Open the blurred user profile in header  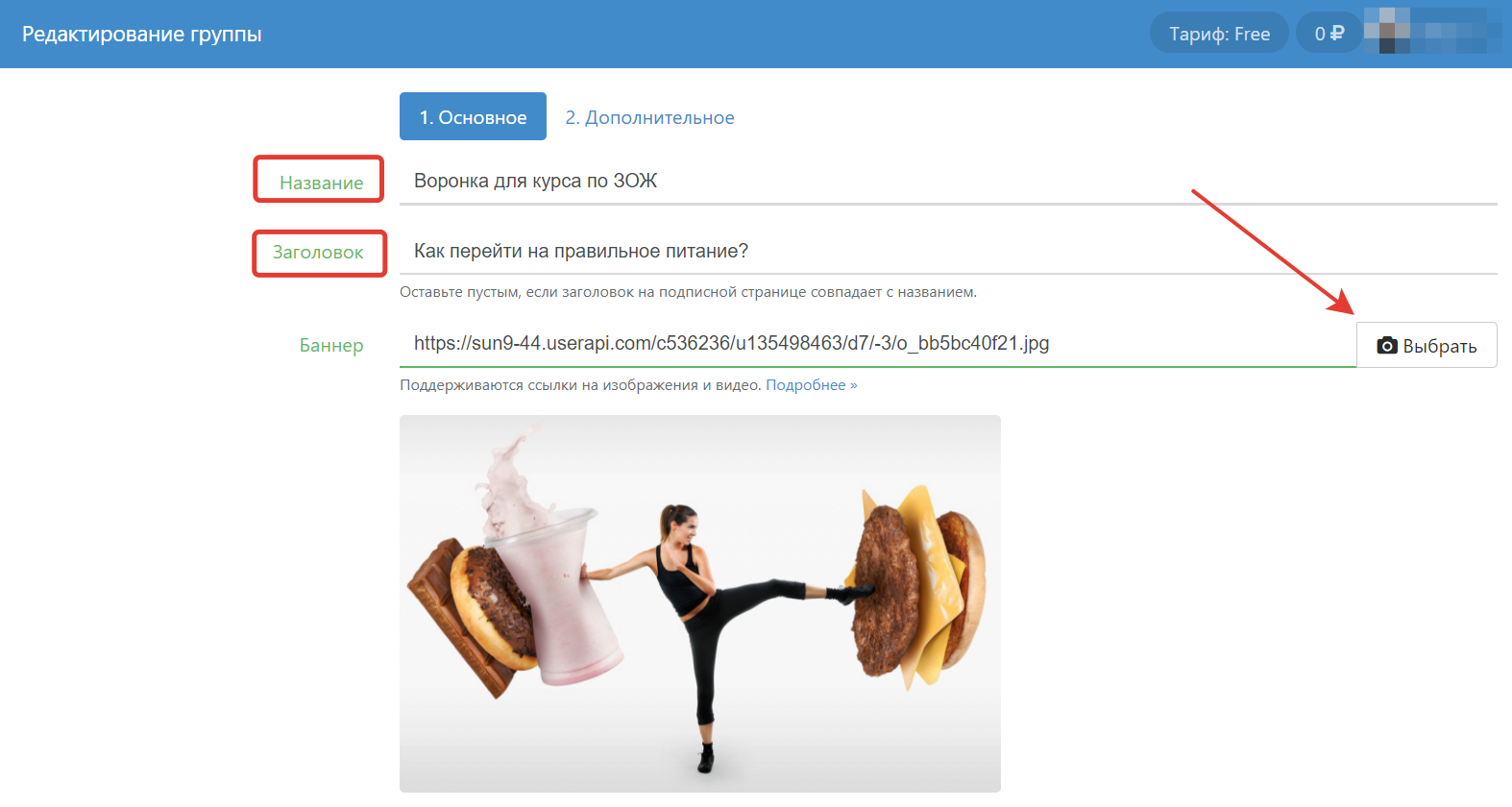[x=1431, y=32]
